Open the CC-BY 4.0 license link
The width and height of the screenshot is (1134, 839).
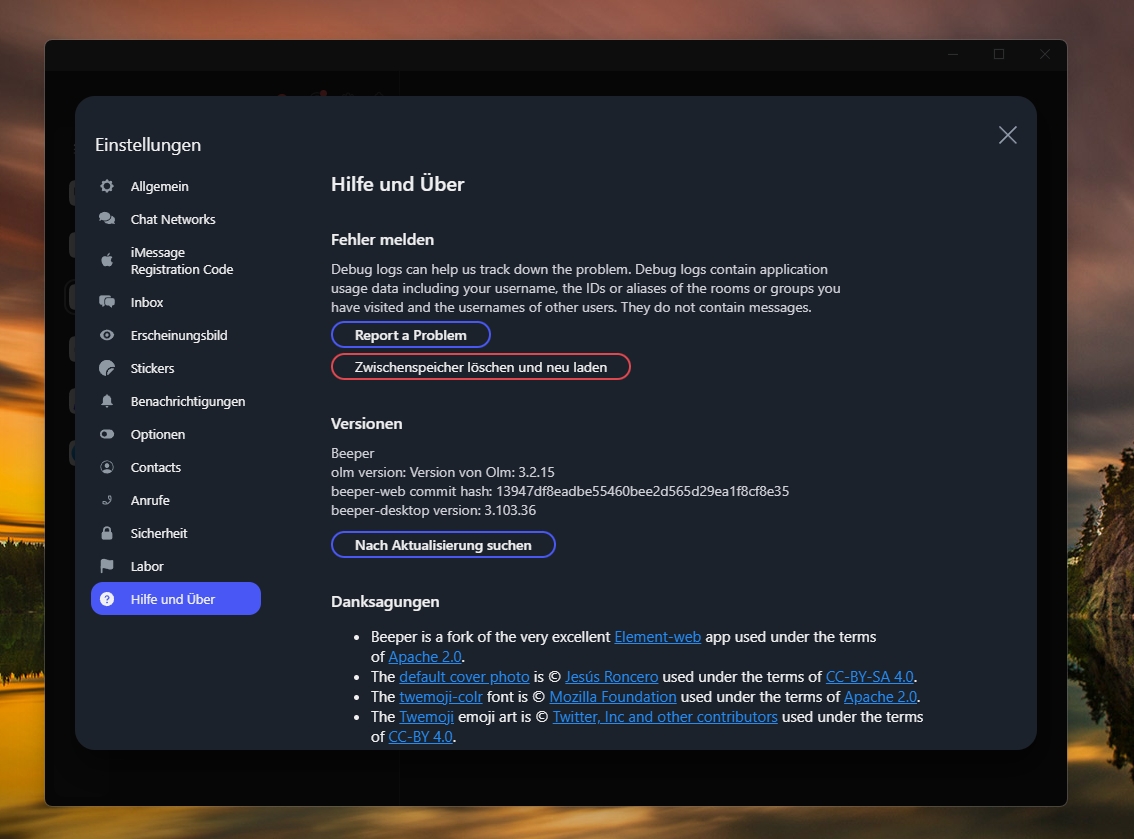(x=420, y=736)
